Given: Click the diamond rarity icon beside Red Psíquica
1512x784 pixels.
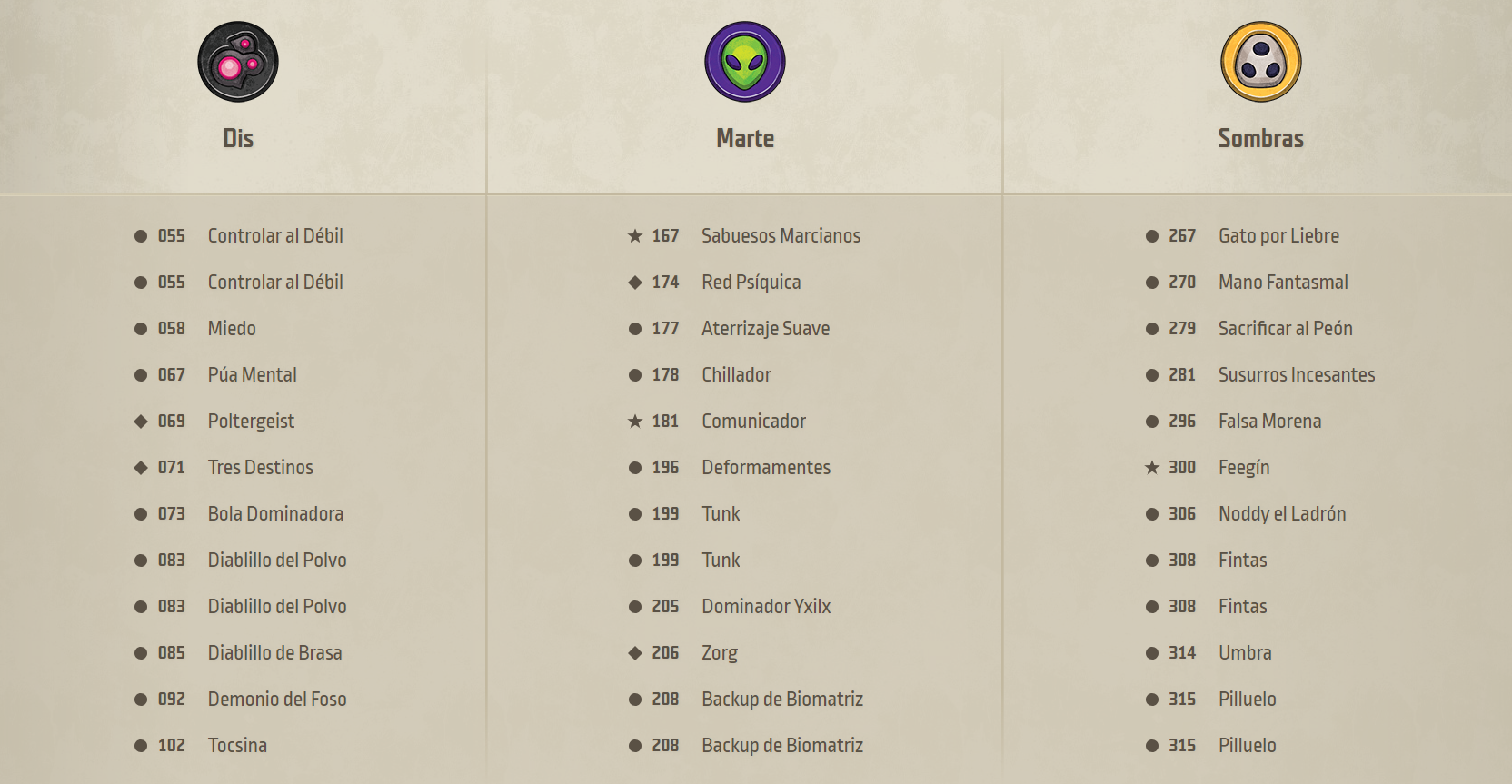Looking at the screenshot, I should [635, 283].
